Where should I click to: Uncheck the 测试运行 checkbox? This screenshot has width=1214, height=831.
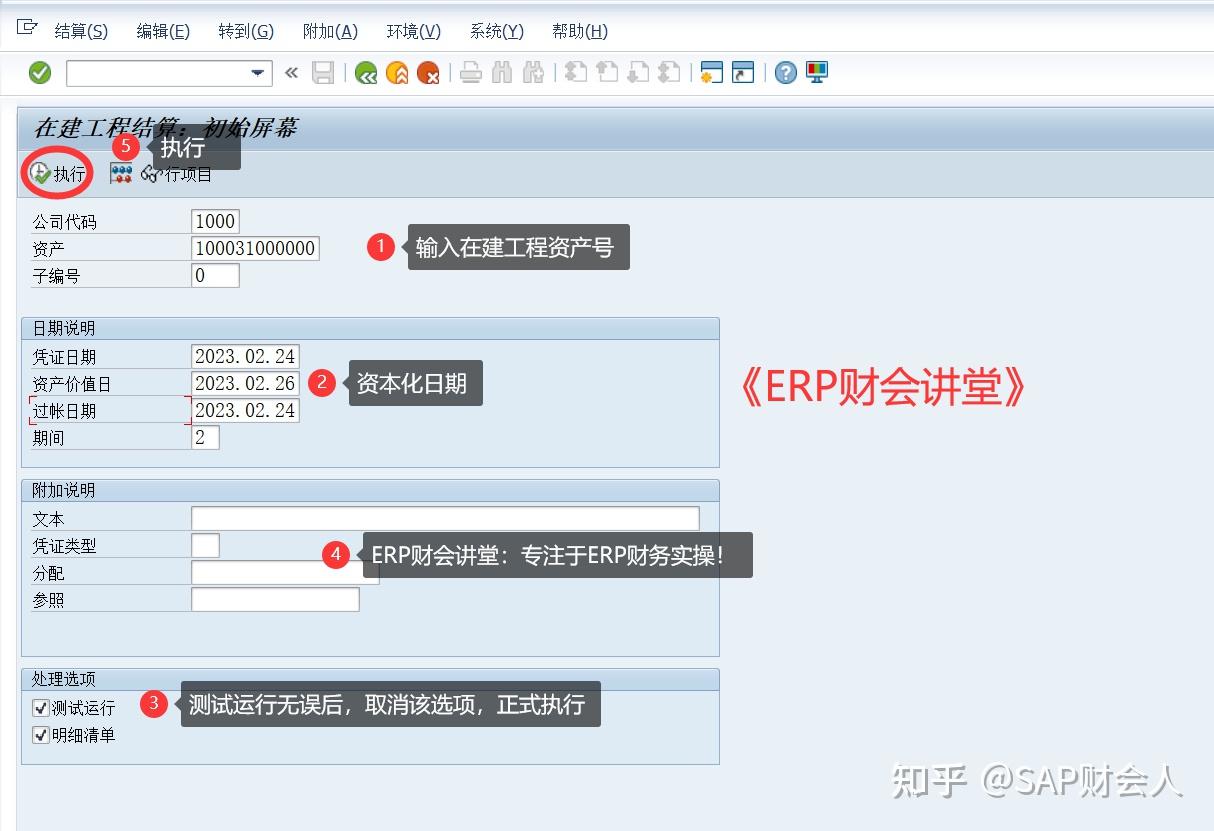pos(40,707)
